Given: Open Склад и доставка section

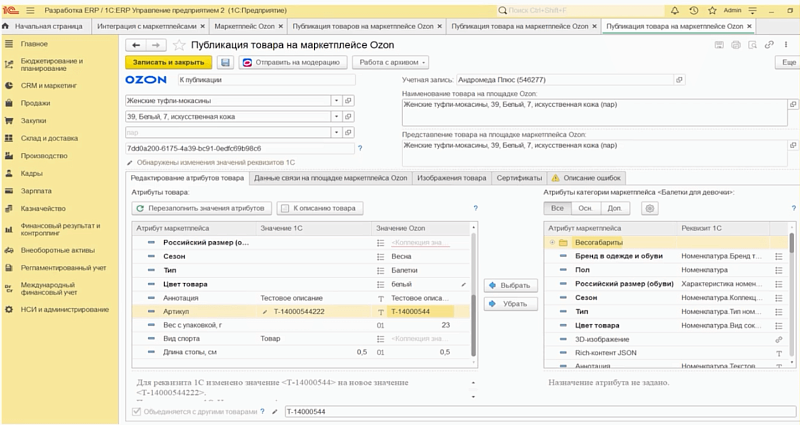Looking at the screenshot, I should click(49, 138).
